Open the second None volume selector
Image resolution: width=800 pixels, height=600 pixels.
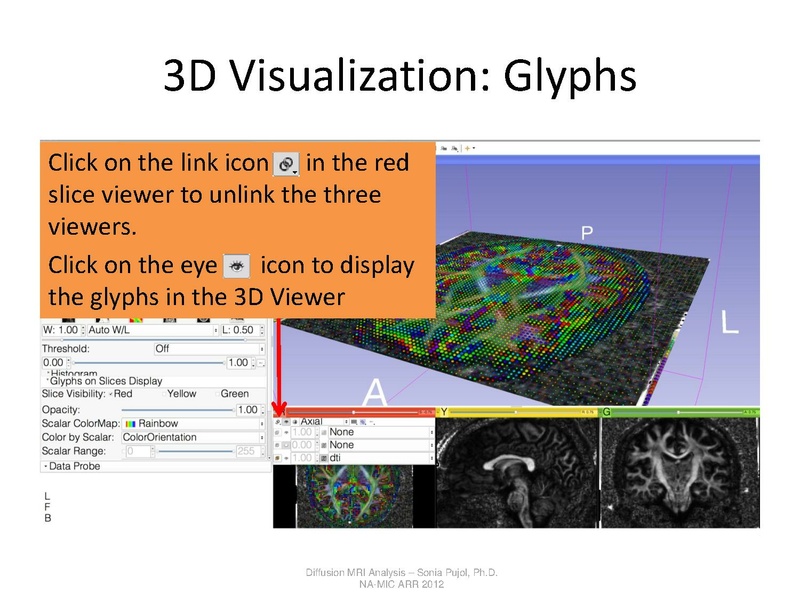(x=382, y=445)
